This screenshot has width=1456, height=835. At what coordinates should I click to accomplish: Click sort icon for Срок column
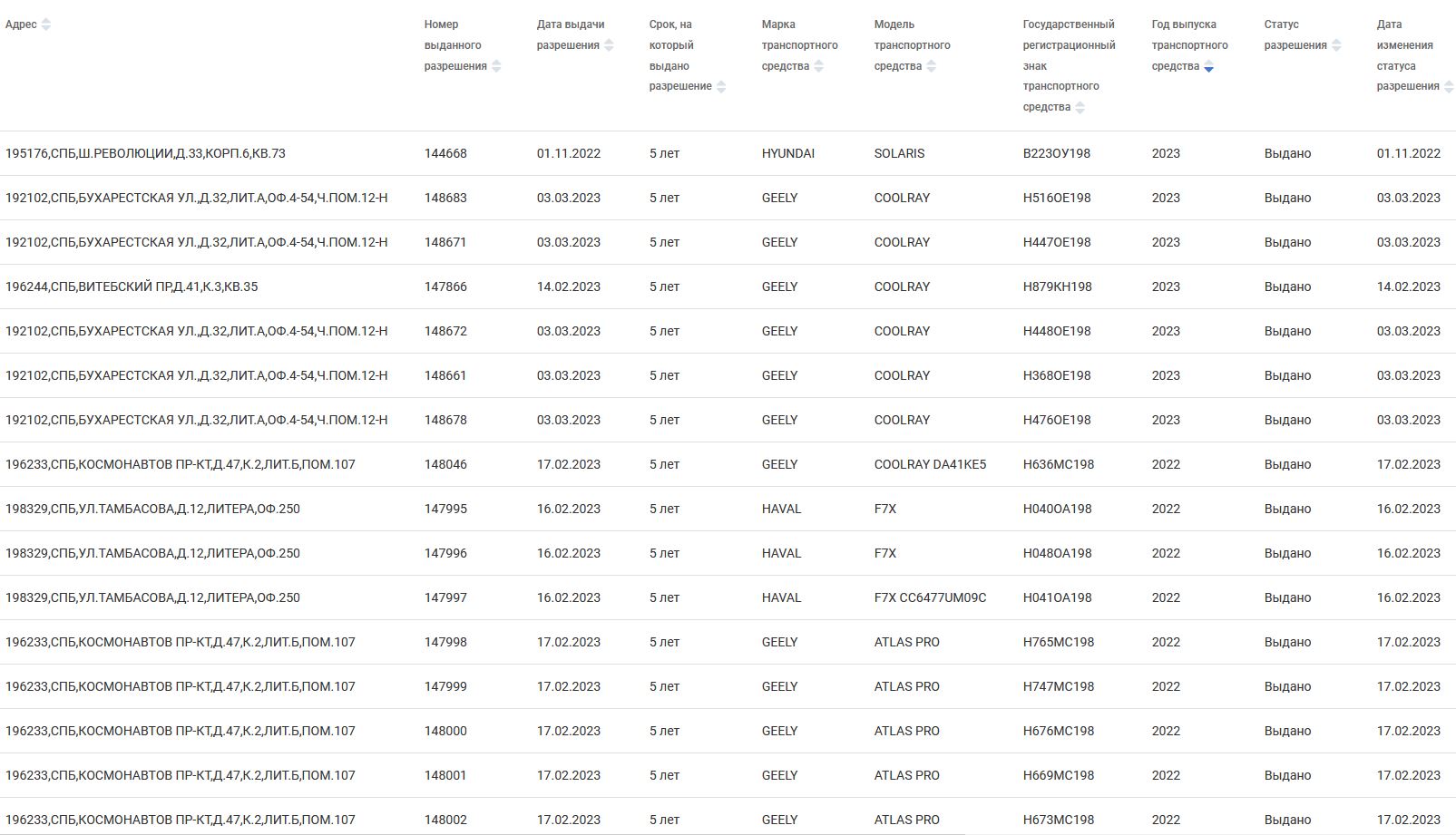(721, 87)
